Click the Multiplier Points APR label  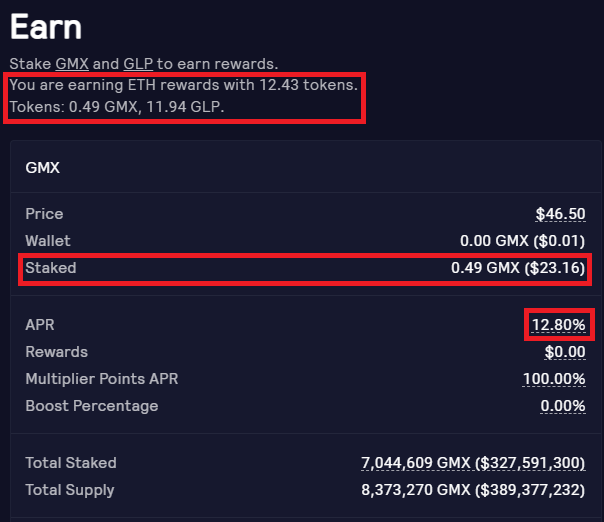coord(102,379)
